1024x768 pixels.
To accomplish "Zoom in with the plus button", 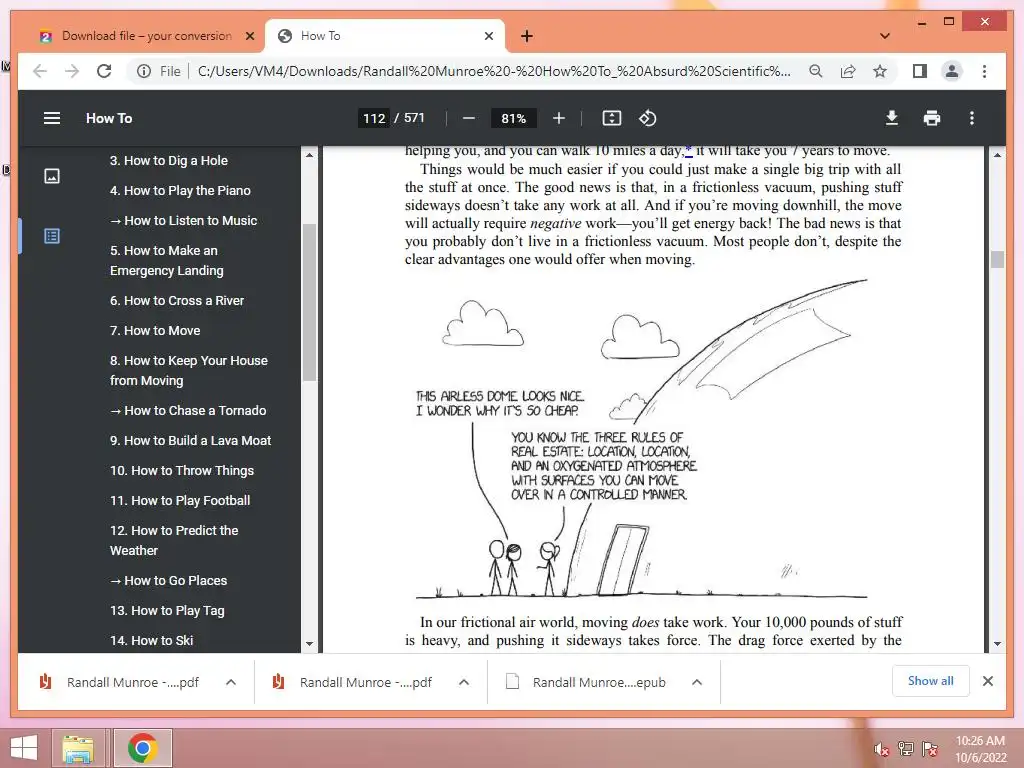I will coord(558,118).
